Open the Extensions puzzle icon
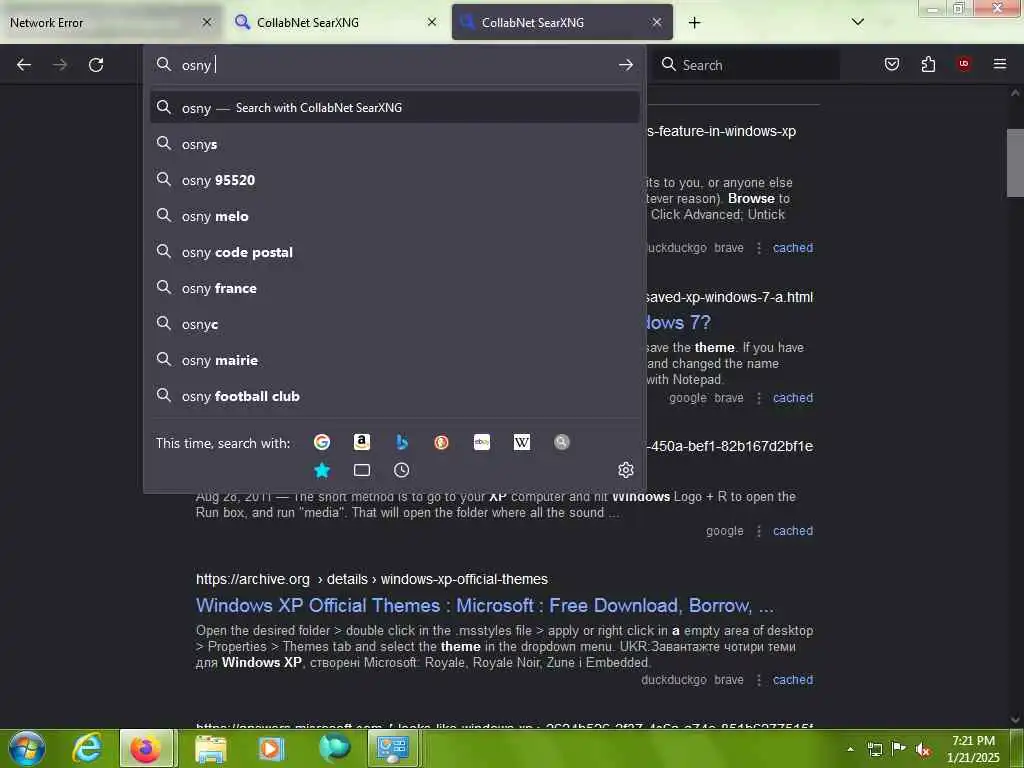The height and width of the screenshot is (768, 1024). point(928,64)
